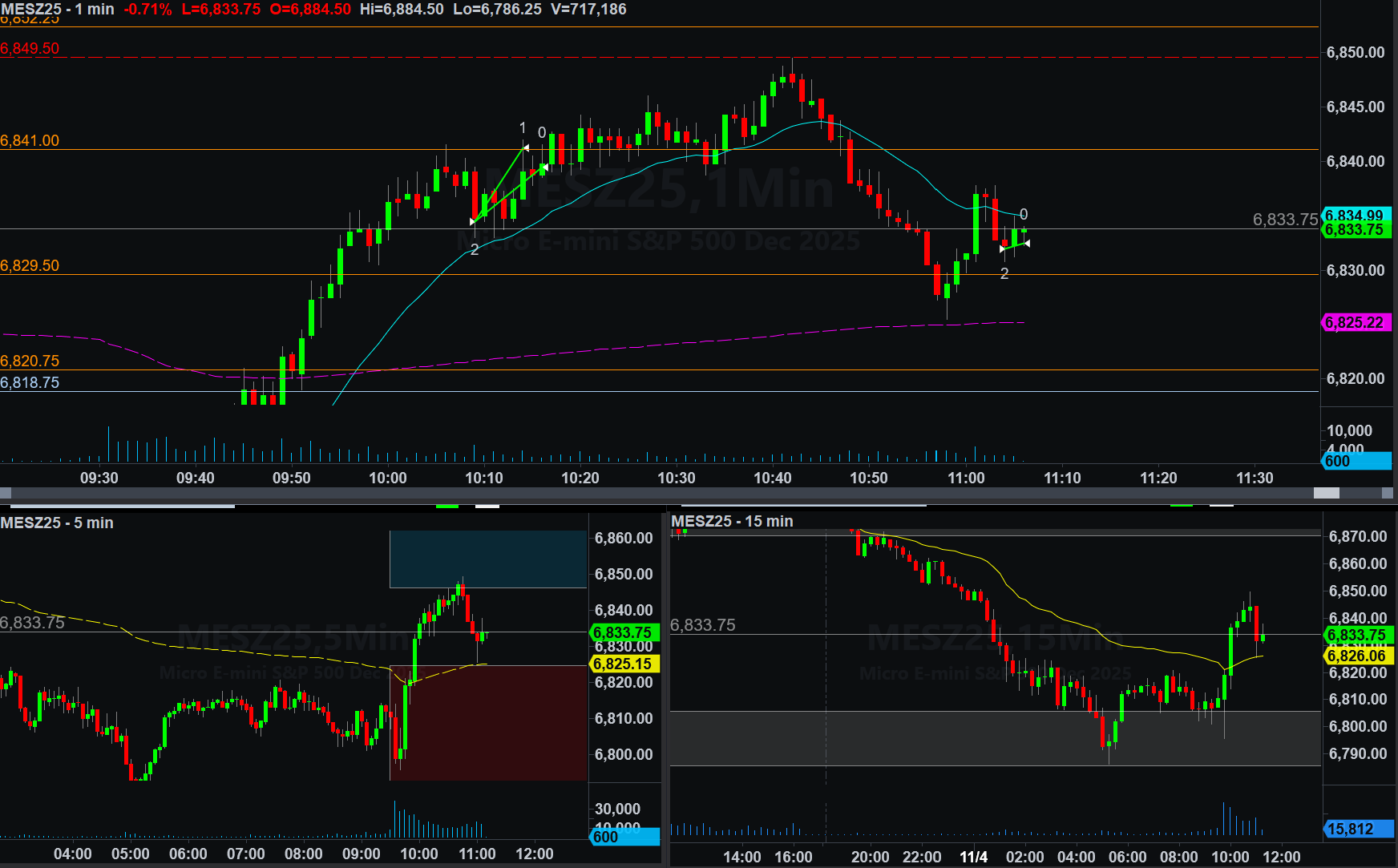Grab the horizontal scrollbar thumb of the 1 min chart
This screenshot has height=868, width=1398.
[x=1326, y=493]
